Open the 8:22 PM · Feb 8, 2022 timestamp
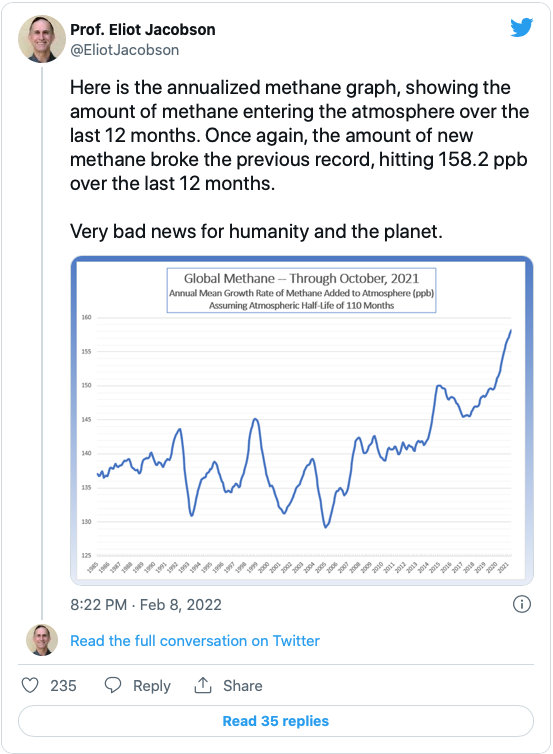553x754 pixels. pyautogui.click(x=146, y=604)
